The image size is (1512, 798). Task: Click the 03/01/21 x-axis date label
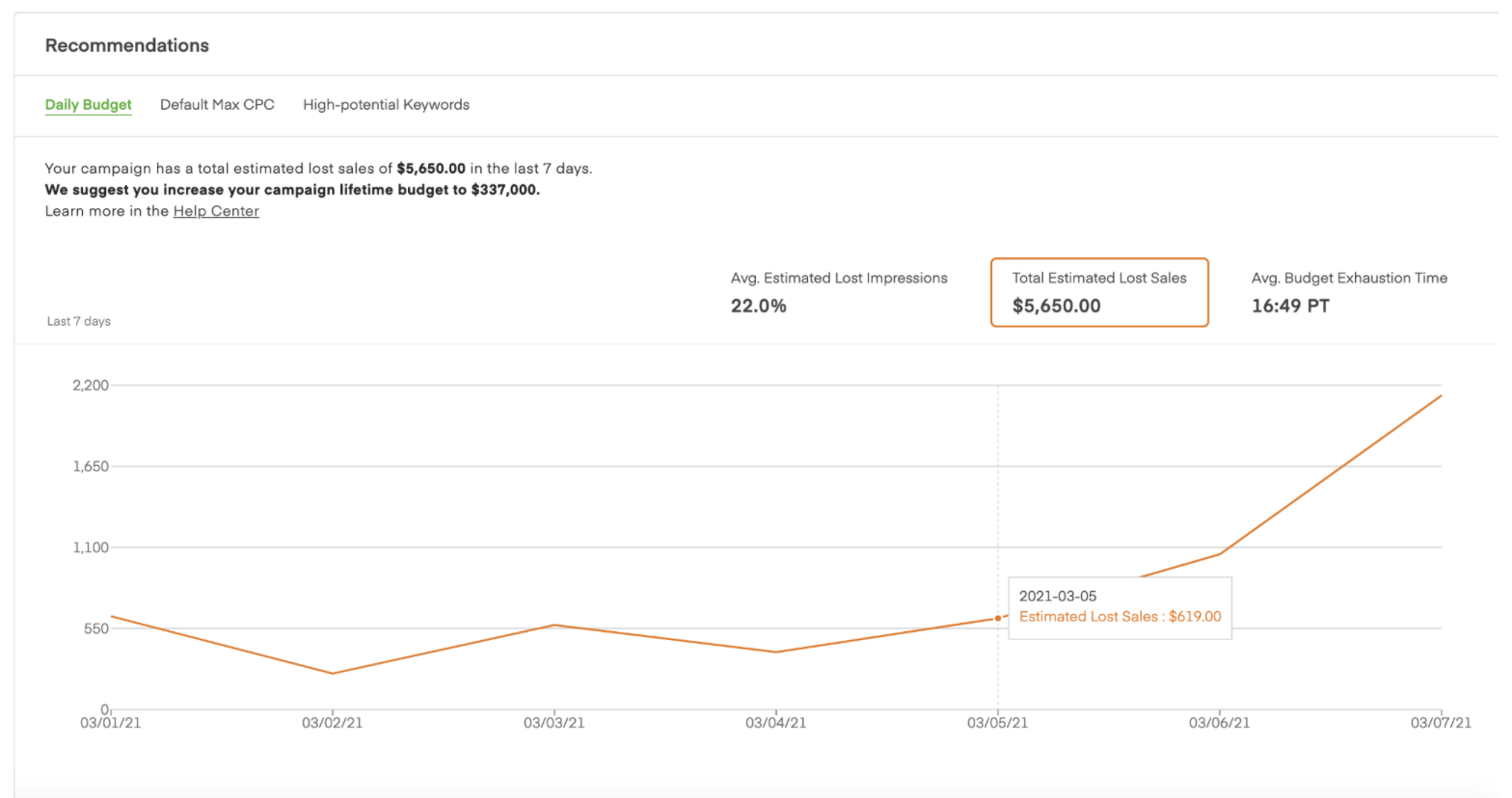[x=110, y=723]
